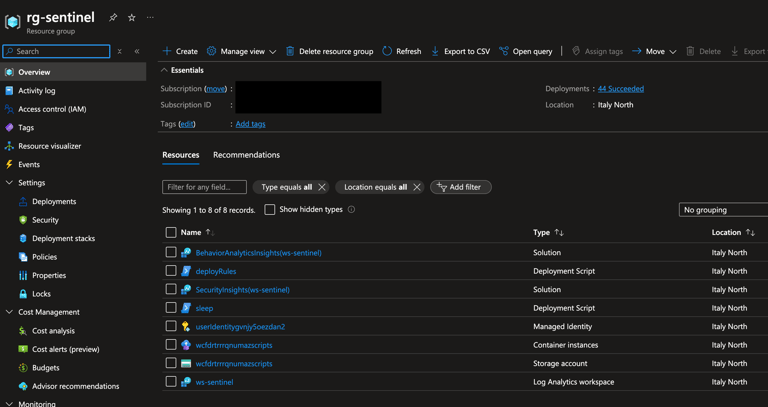Open Deployments icon under Settings
The image size is (768, 407).
[x=23, y=202]
